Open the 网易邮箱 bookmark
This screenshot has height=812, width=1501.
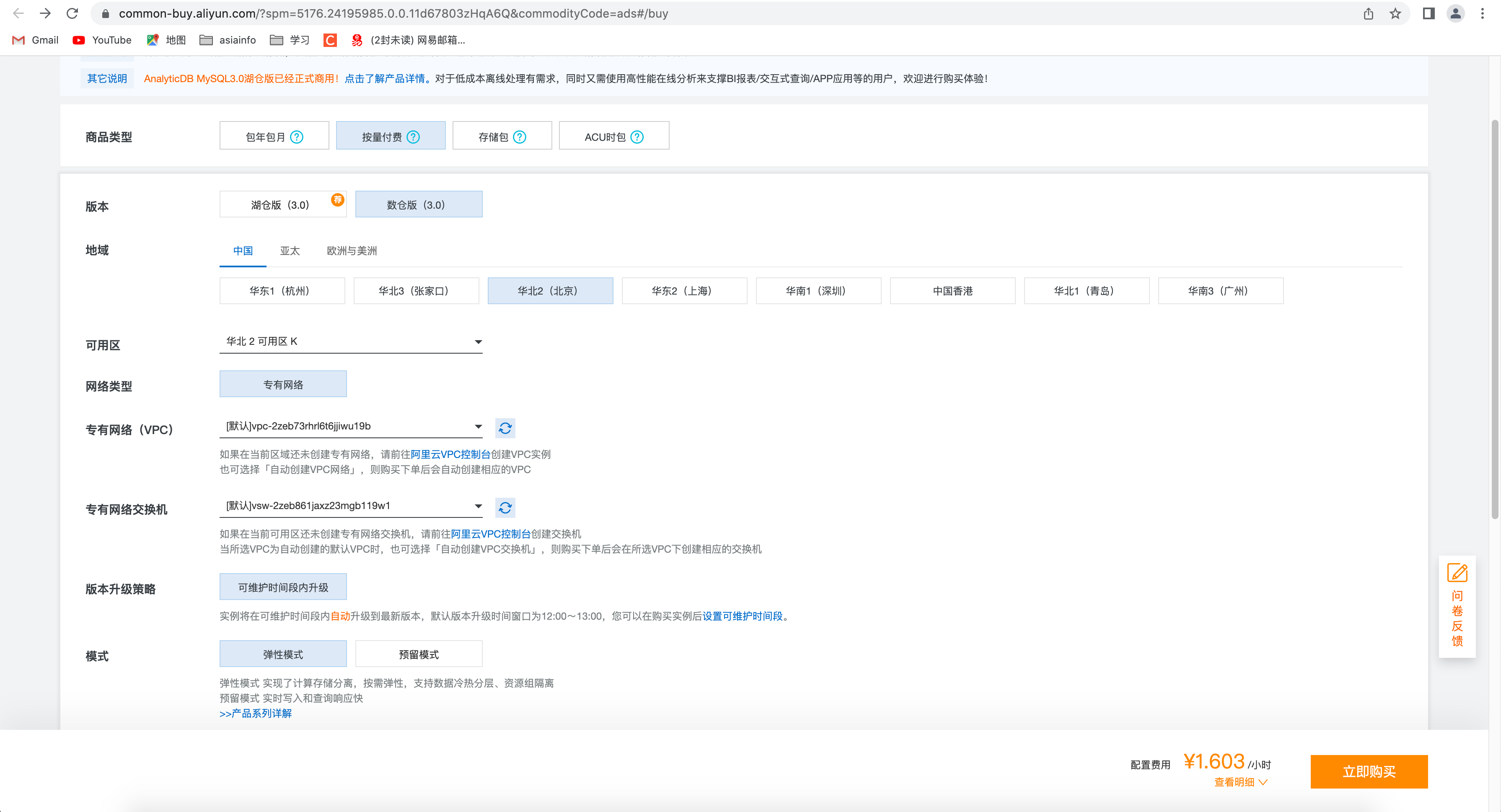point(409,40)
